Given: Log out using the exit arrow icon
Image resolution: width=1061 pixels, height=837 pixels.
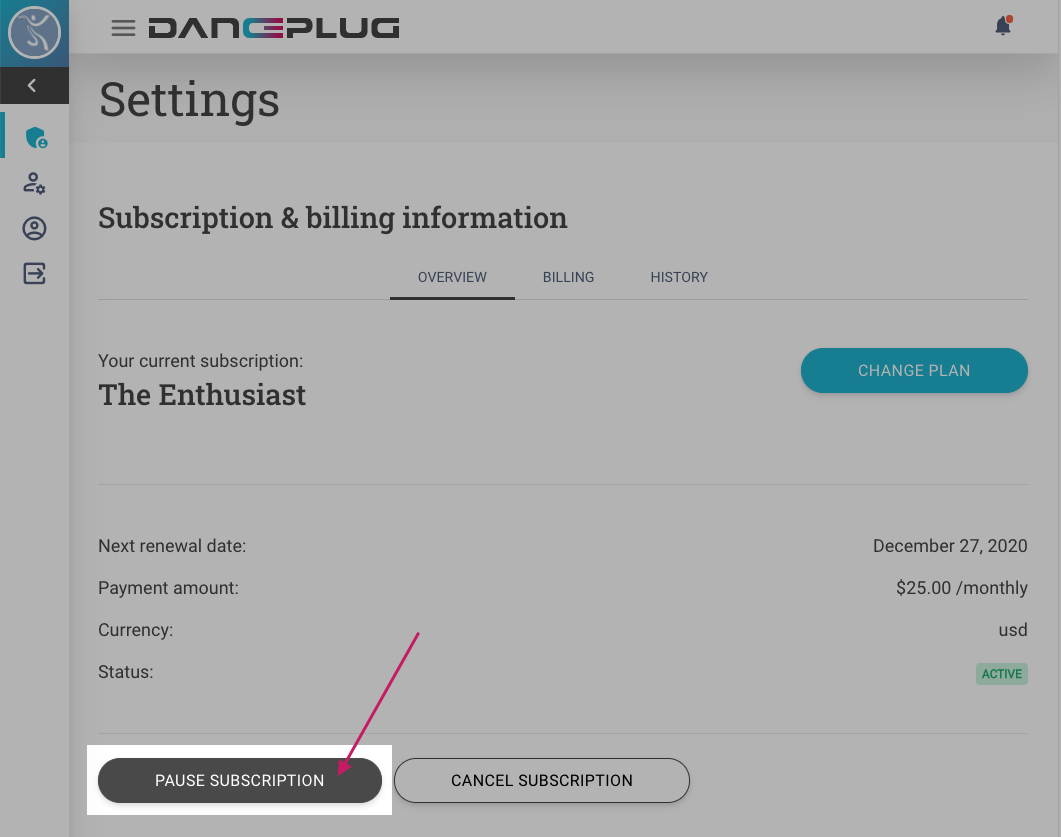Looking at the screenshot, I should 34,273.
